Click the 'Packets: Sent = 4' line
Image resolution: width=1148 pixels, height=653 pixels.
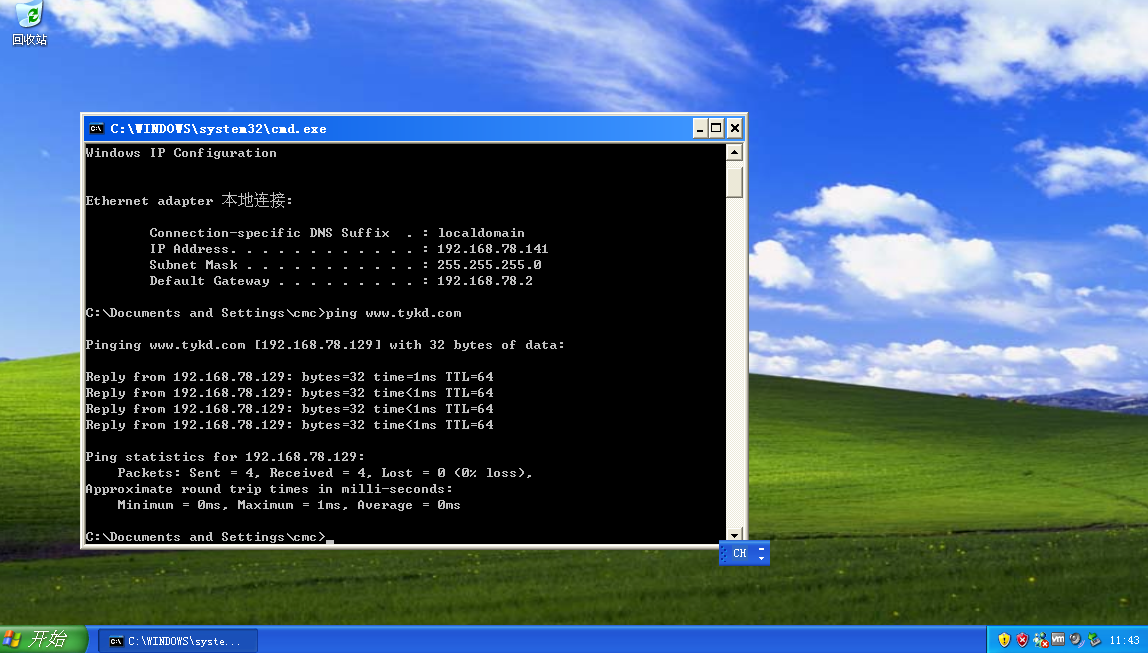(x=324, y=473)
